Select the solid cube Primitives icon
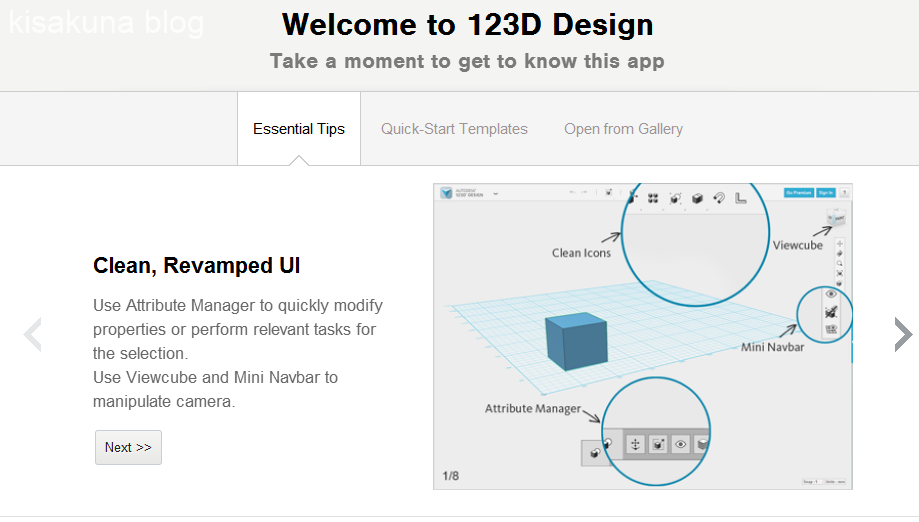919x522 pixels. tap(697, 198)
